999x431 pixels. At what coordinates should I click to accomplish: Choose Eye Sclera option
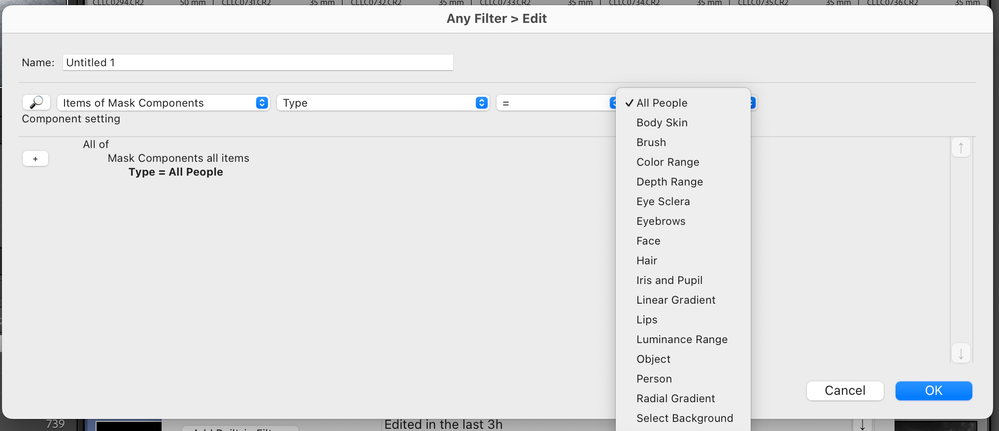click(x=663, y=202)
